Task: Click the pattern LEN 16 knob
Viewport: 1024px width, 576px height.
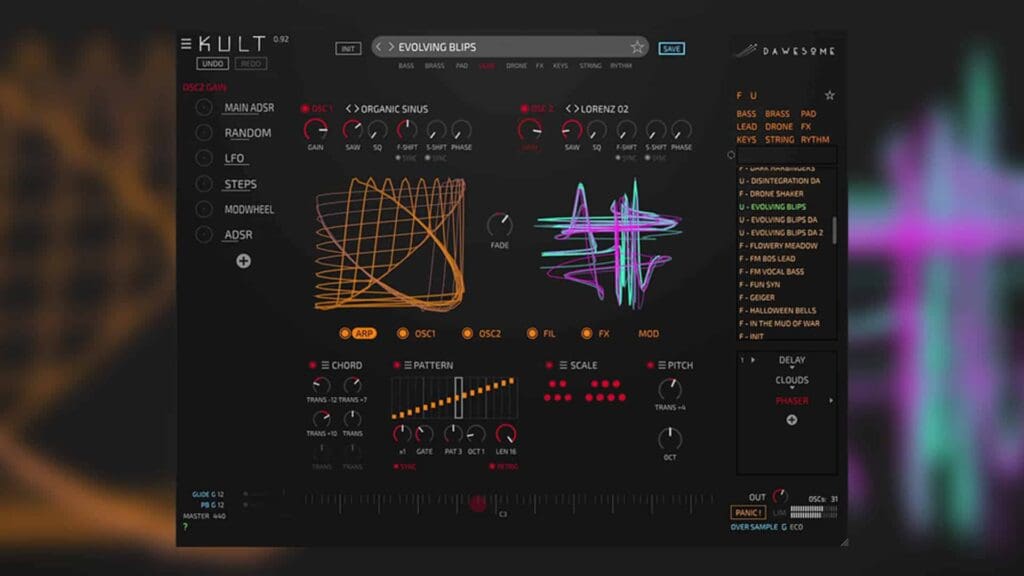Action: (505, 434)
